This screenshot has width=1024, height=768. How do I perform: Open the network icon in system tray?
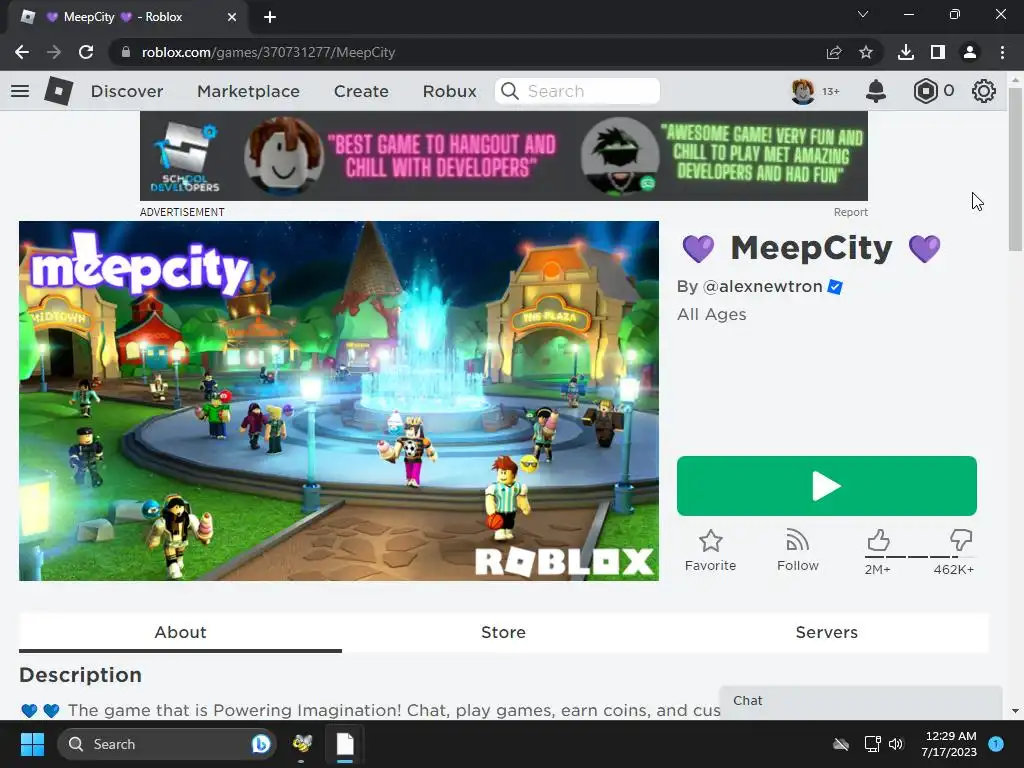click(x=872, y=744)
